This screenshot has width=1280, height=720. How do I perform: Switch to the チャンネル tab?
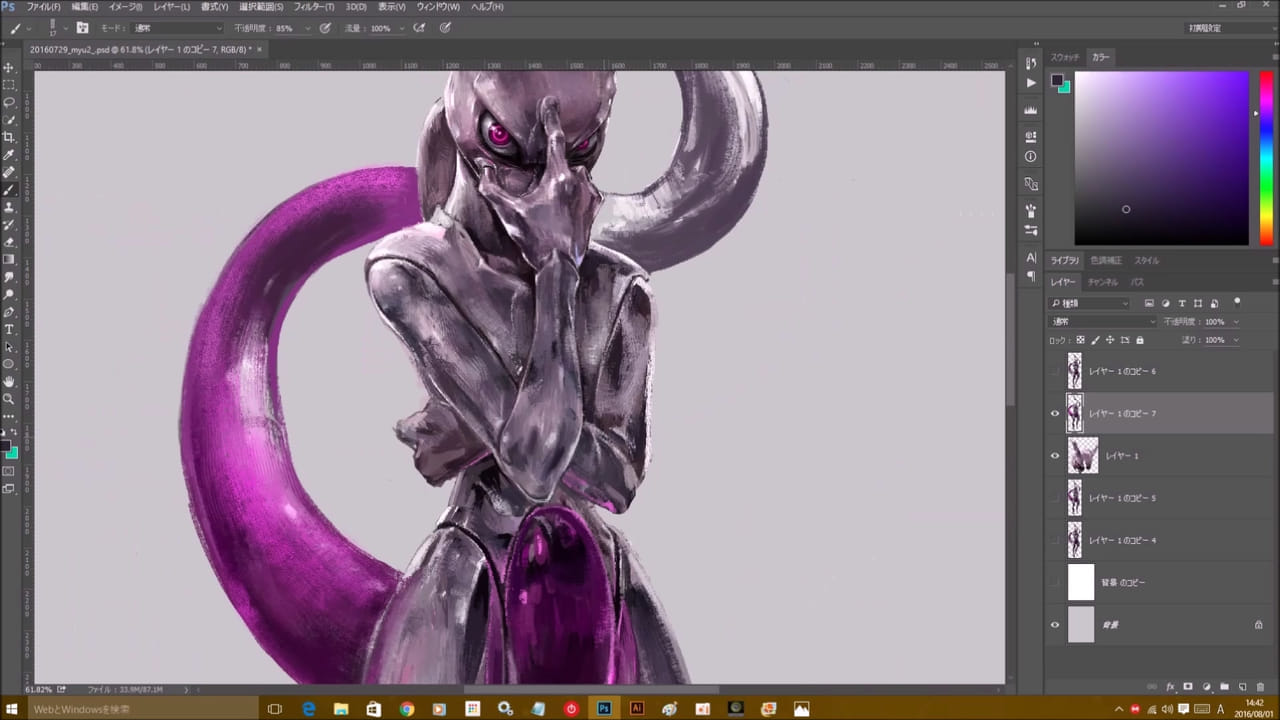click(x=1101, y=282)
